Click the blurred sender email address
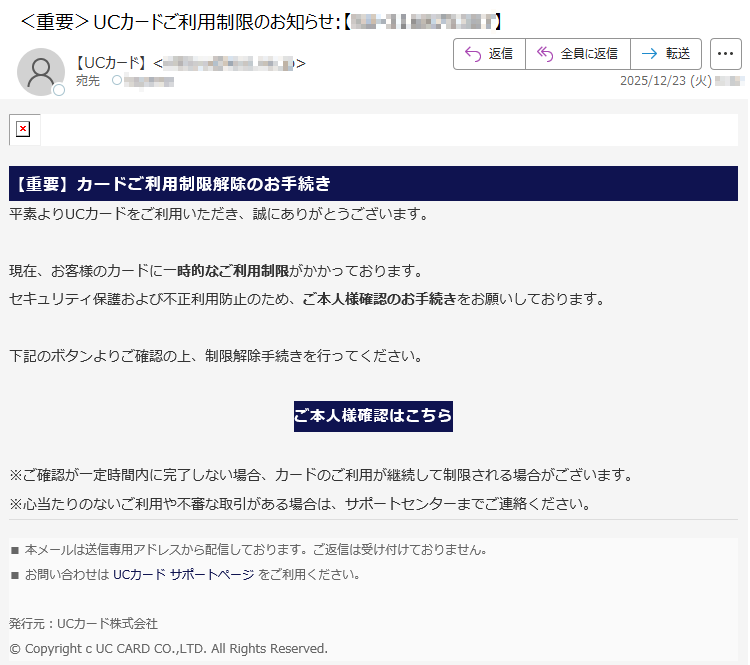 228,64
